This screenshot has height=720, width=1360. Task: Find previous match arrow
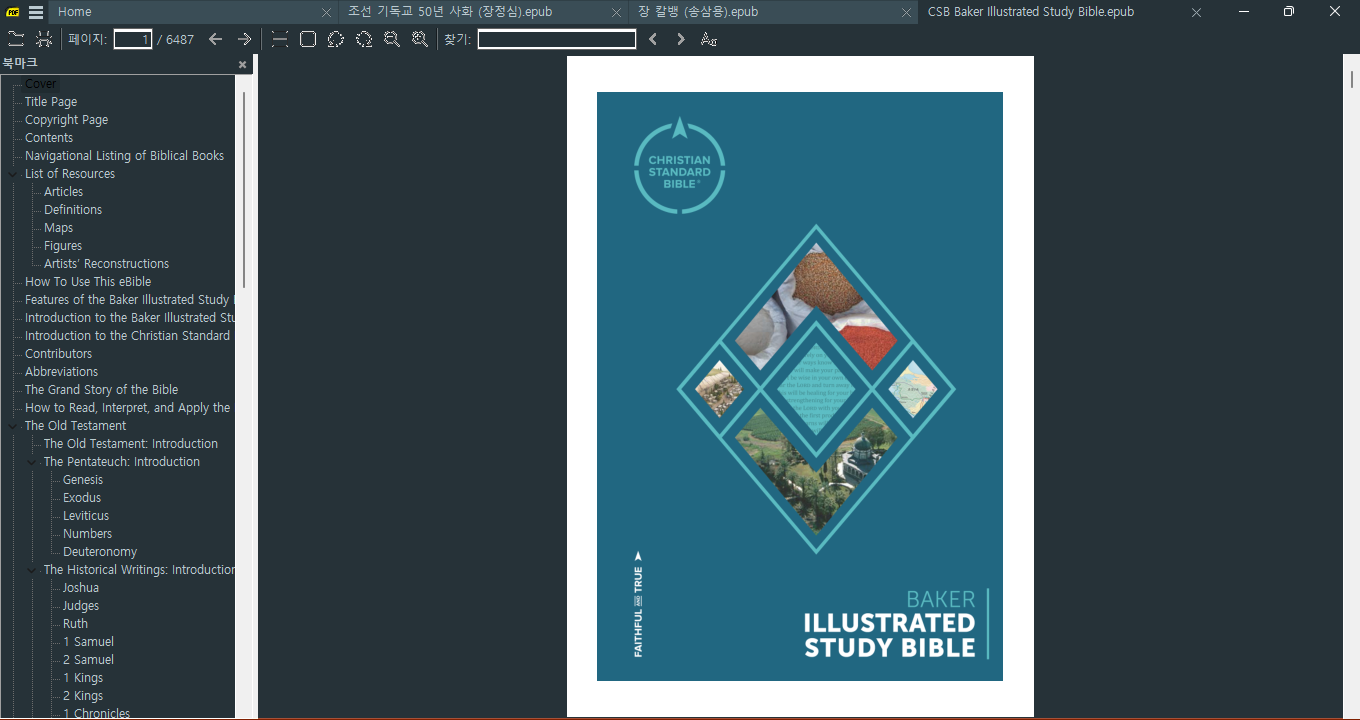click(653, 39)
